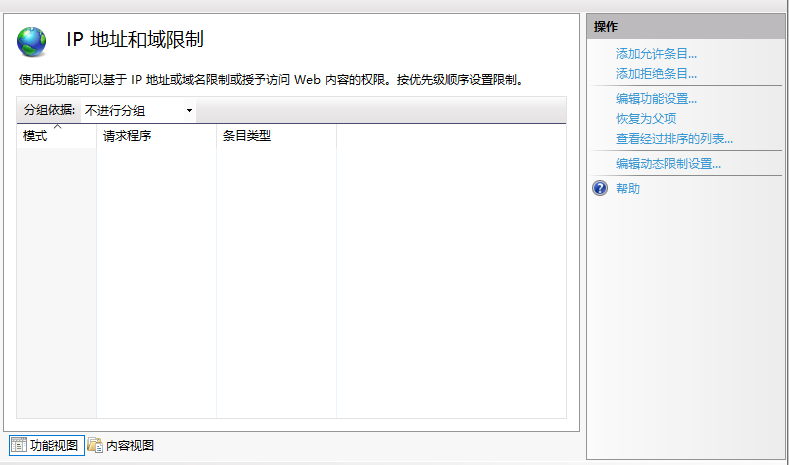Open 编辑动态限制设置... link
The height and width of the screenshot is (465, 789).
668,164
